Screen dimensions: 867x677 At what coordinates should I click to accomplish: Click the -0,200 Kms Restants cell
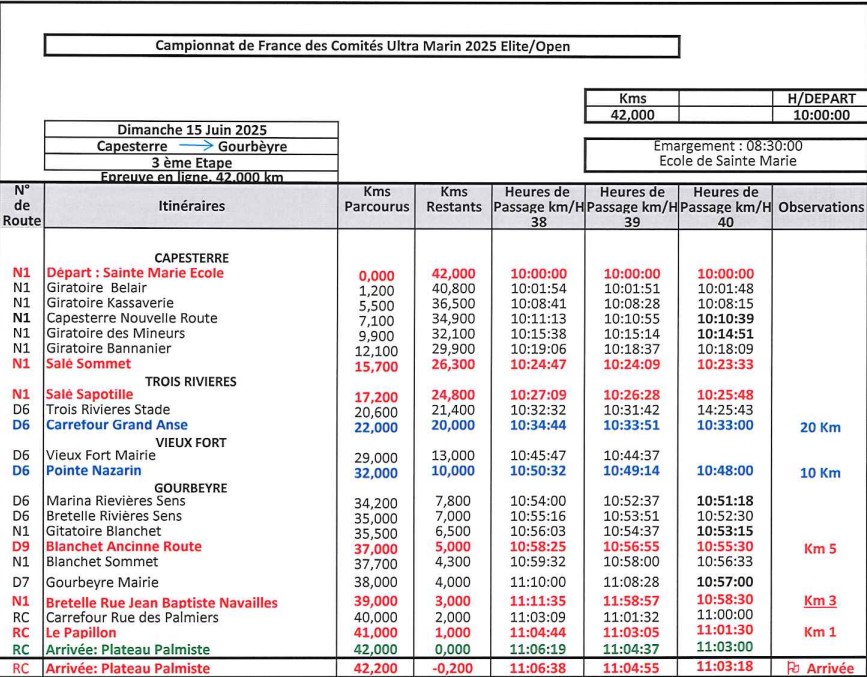click(460, 669)
